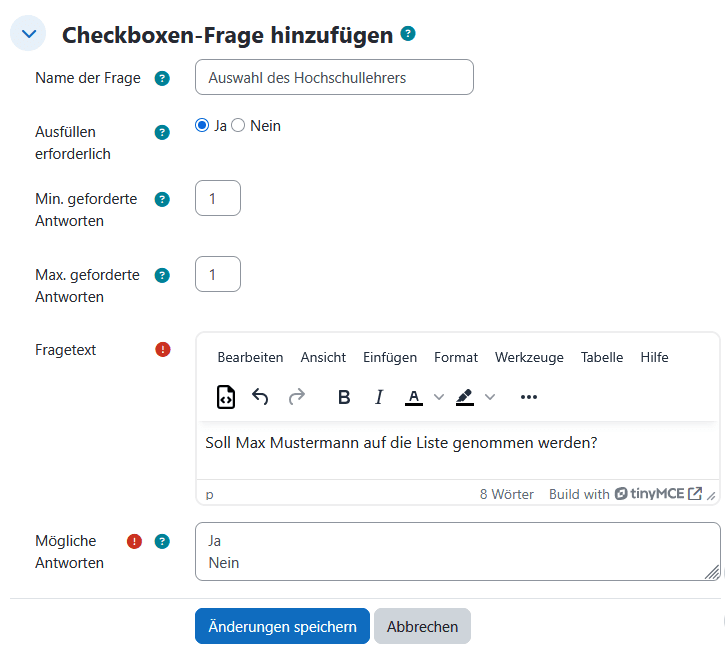
Task: Click the p element path in status bar
Action: pos(209,494)
